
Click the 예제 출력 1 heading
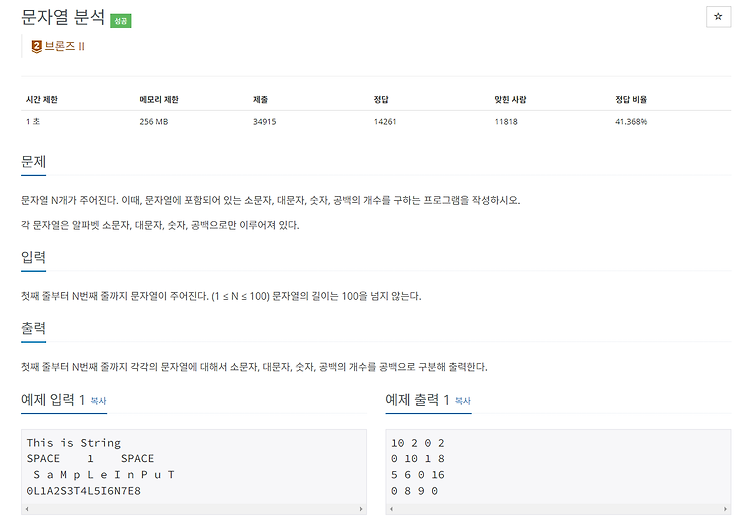pyautogui.click(x=418, y=400)
